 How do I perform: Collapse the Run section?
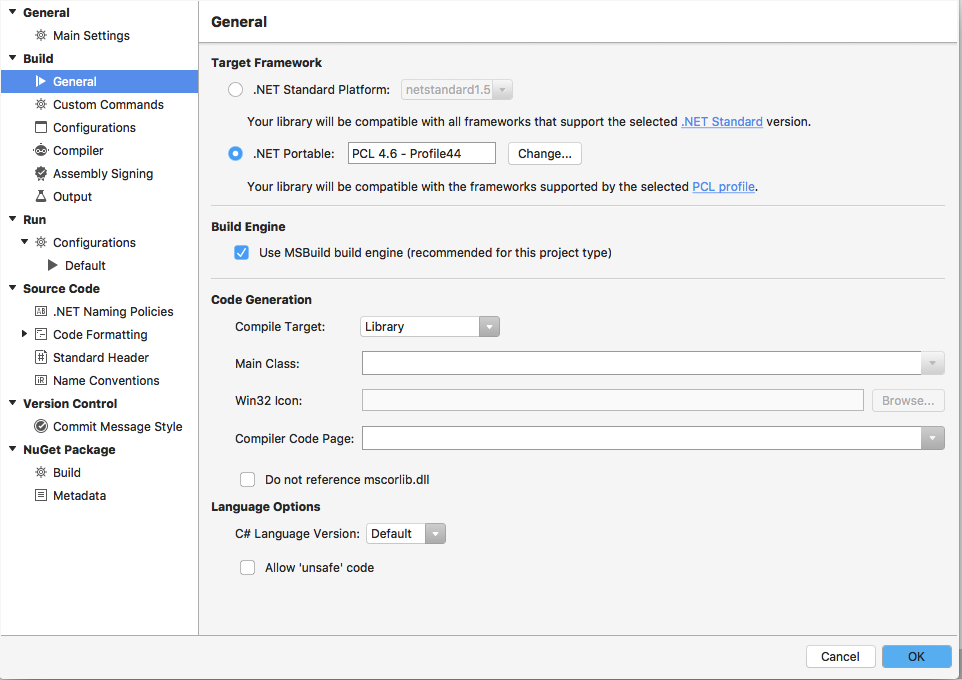pyautogui.click(x=10, y=219)
